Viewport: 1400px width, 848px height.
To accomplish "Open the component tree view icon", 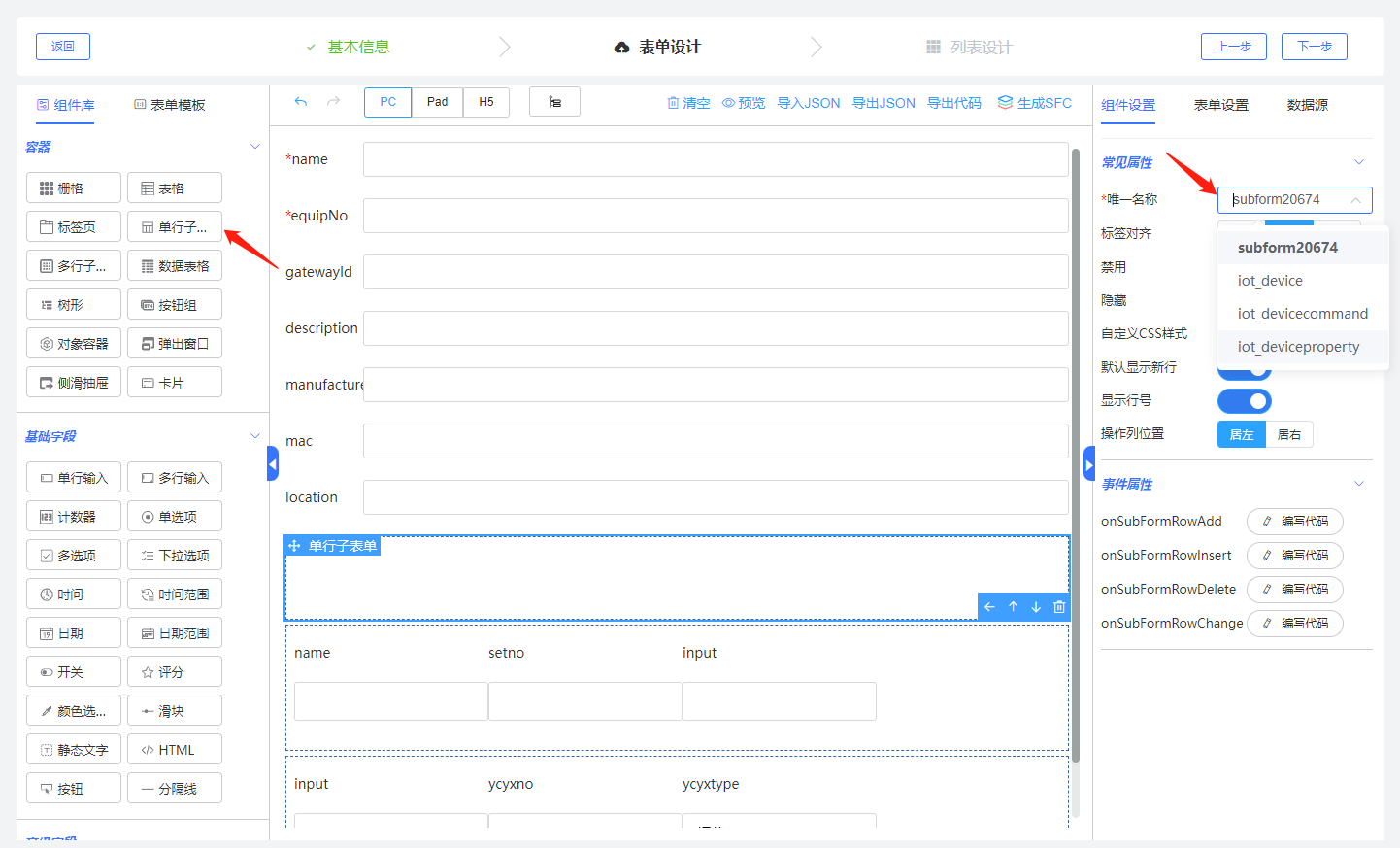I will [x=554, y=102].
